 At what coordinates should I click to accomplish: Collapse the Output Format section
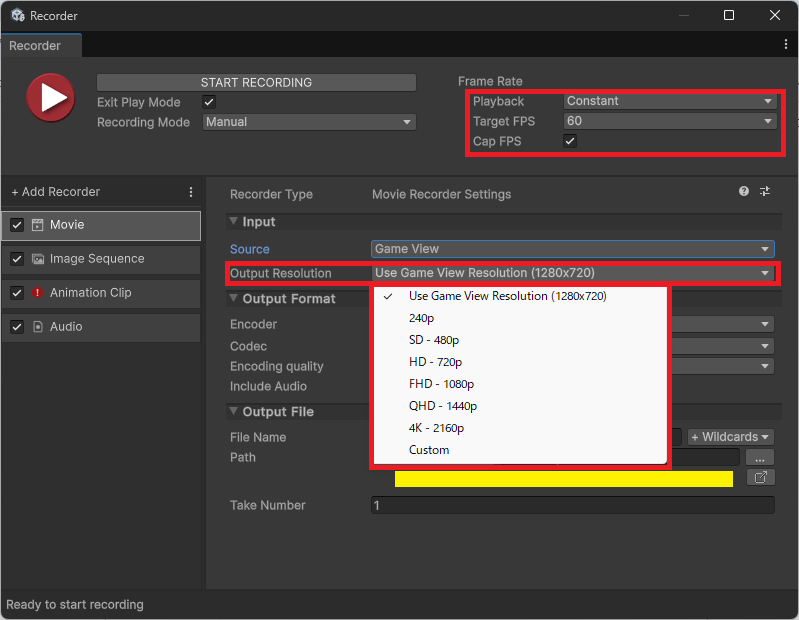(x=235, y=299)
